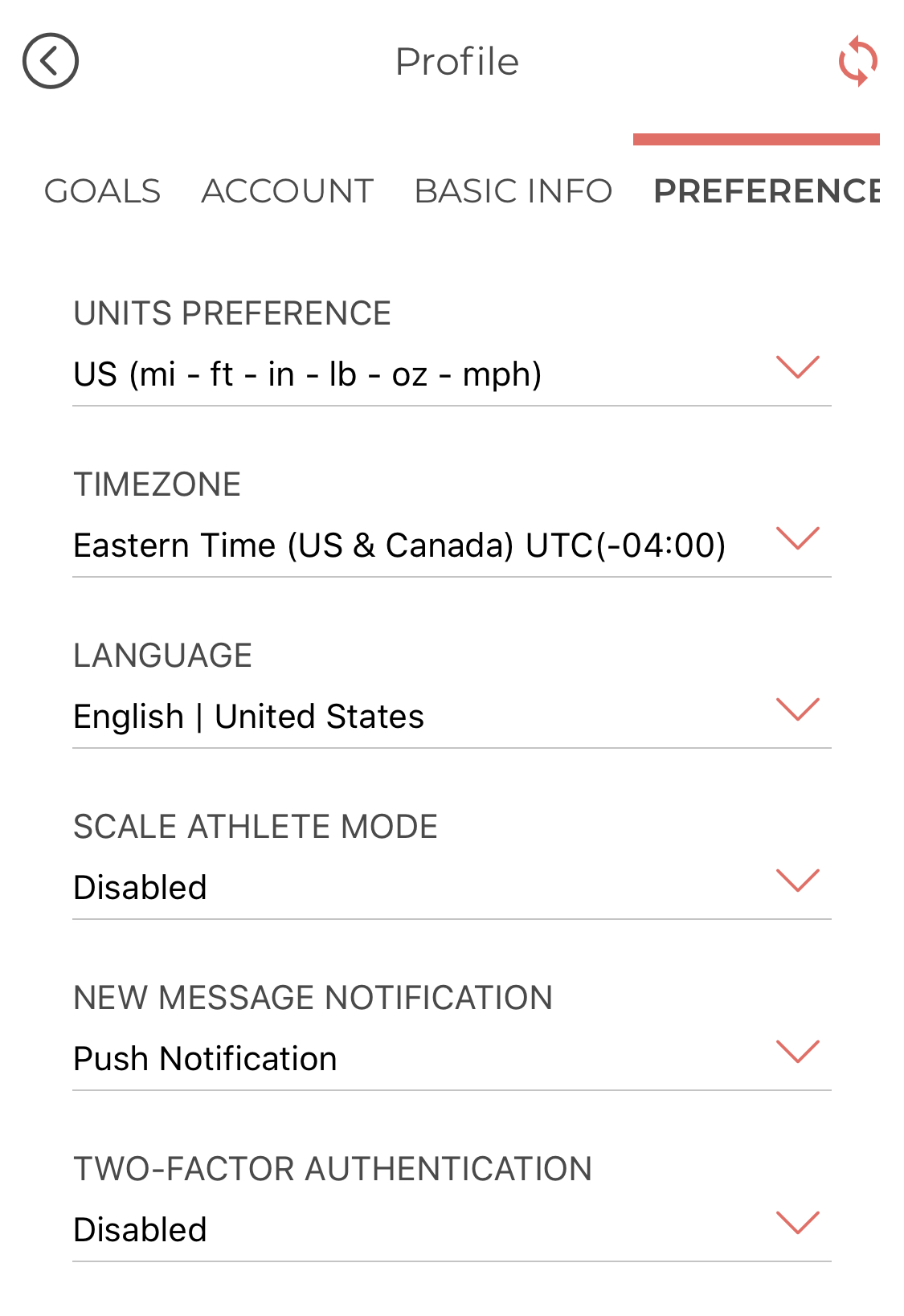Tap the Push Notification value
This screenshot has width=904, height=1316.
pyautogui.click(x=205, y=1059)
